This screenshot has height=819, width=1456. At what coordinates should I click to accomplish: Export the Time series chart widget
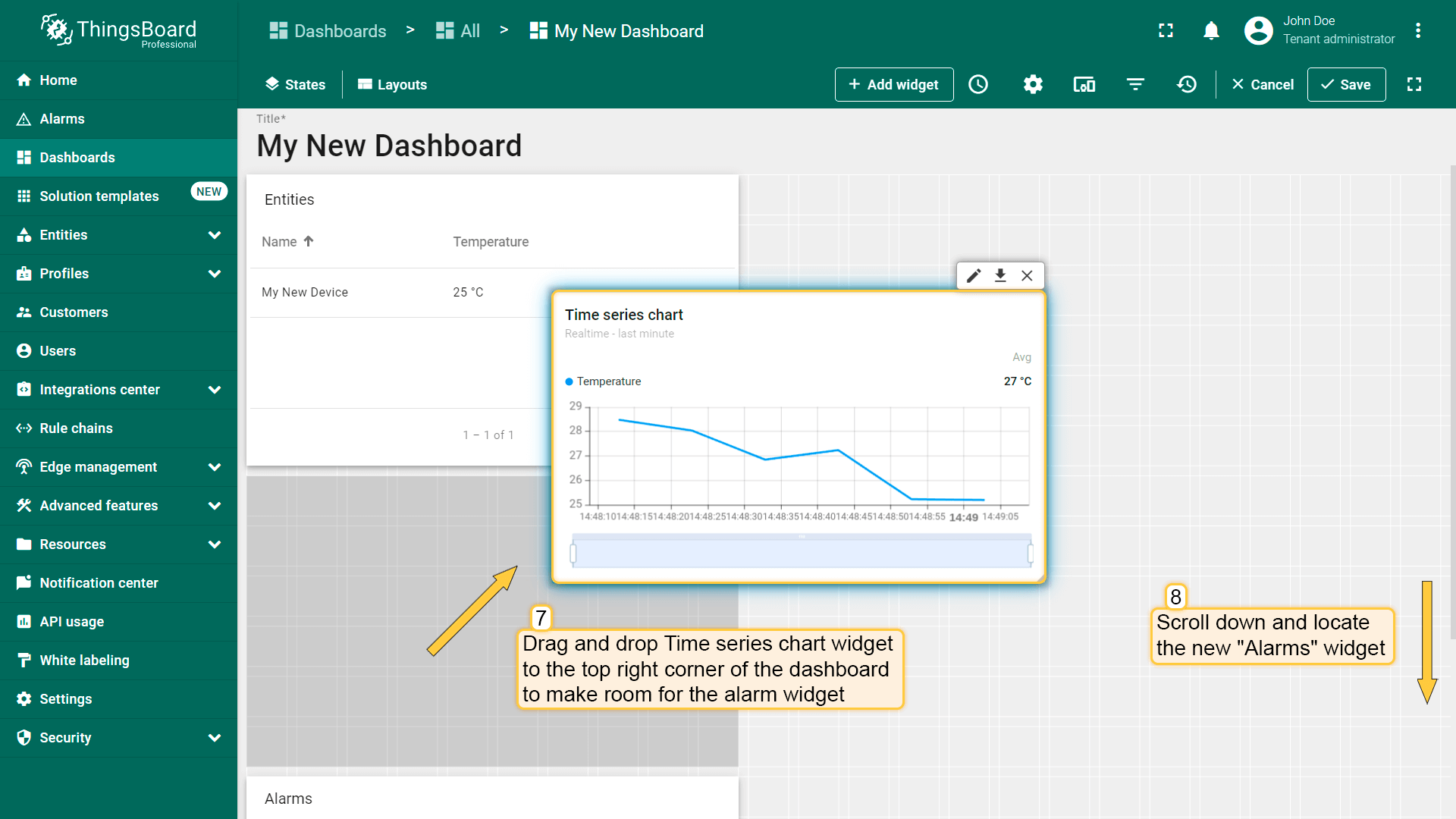tap(1000, 275)
